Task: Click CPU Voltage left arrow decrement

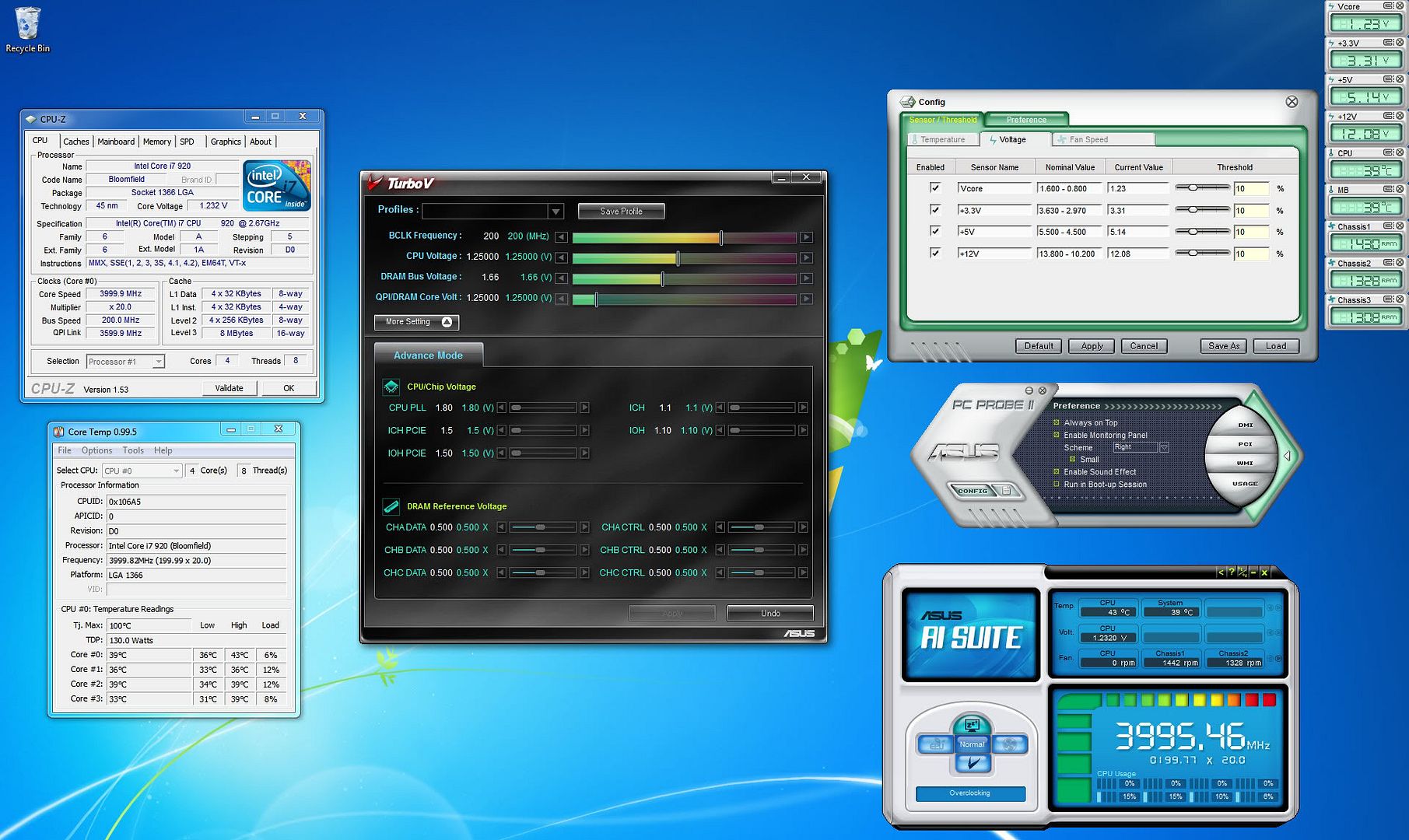Action: click(x=561, y=257)
